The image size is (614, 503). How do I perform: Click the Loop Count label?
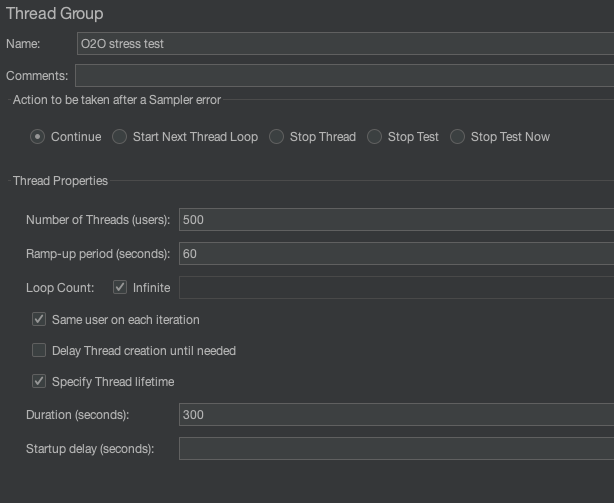pyautogui.click(x=60, y=288)
